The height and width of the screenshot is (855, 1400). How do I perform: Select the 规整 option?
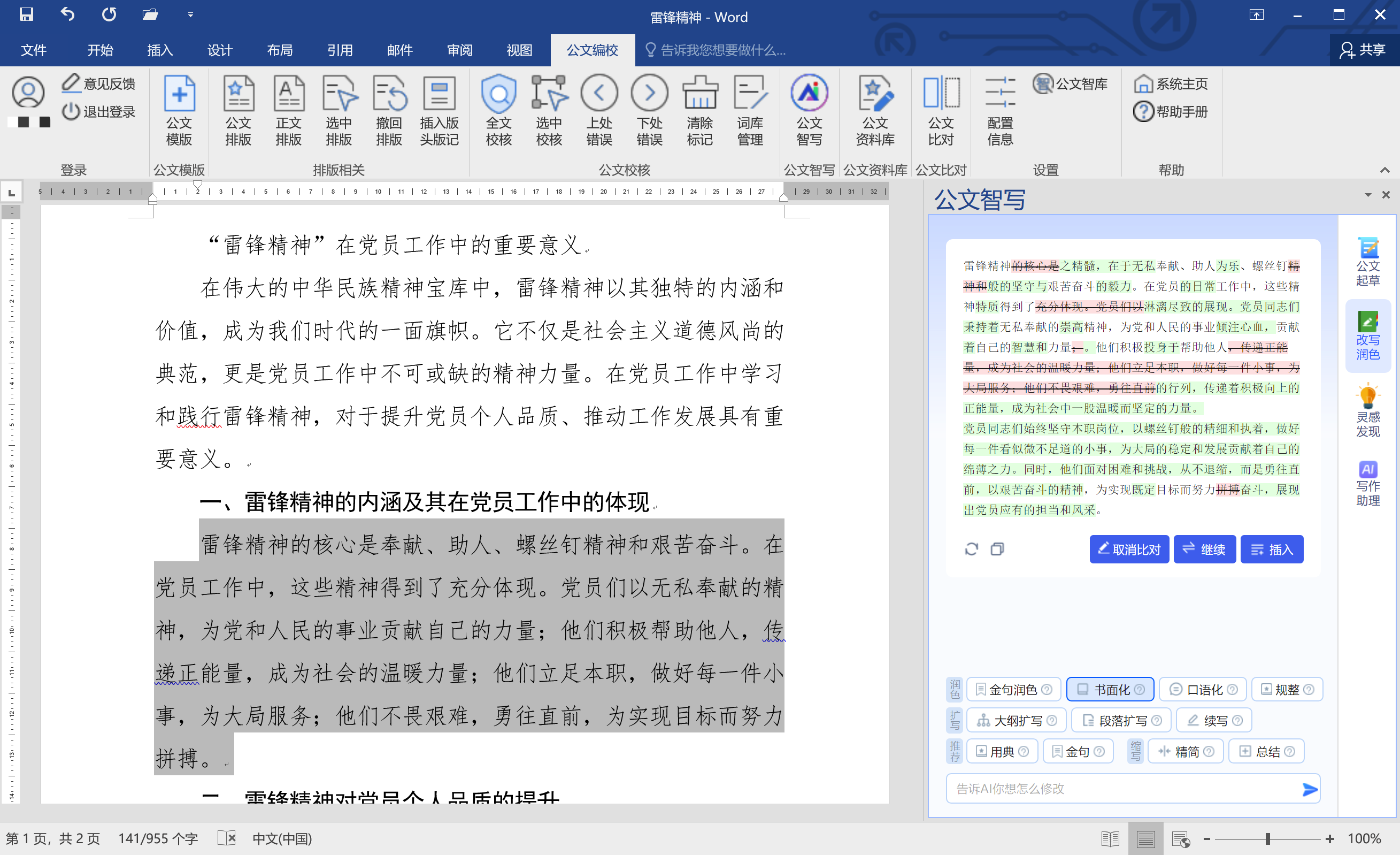pyautogui.click(x=1287, y=690)
